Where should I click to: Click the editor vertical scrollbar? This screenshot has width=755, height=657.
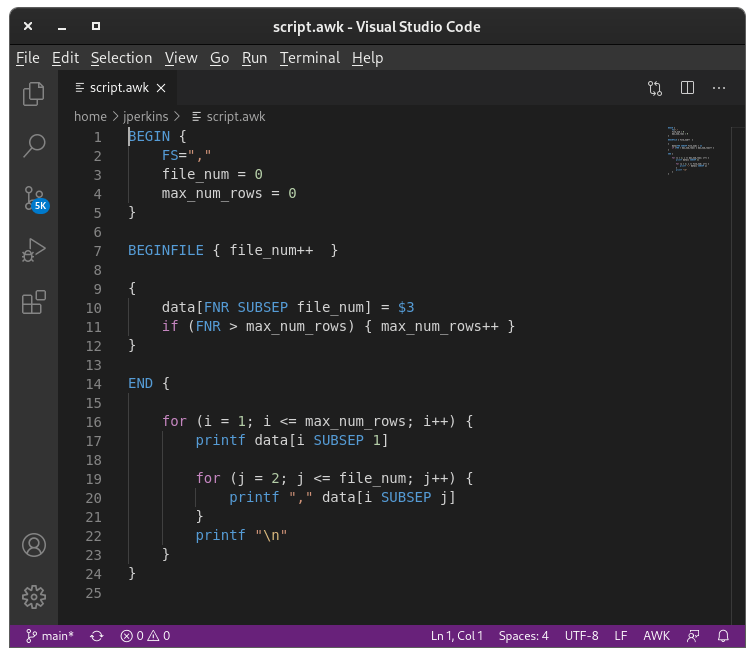738,376
